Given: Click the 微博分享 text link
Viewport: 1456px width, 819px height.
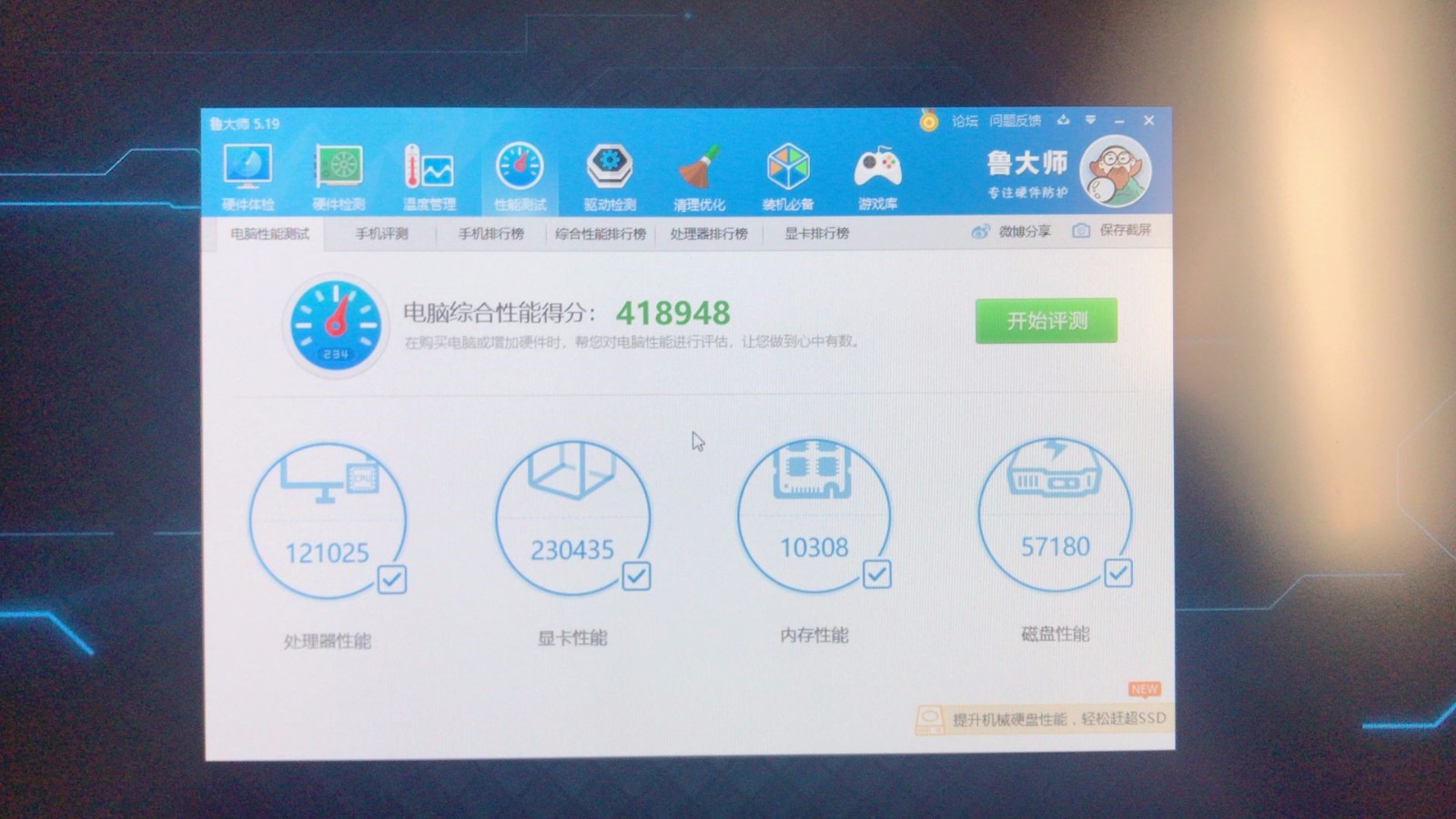Looking at the screenshot, I should [1025, 231].
